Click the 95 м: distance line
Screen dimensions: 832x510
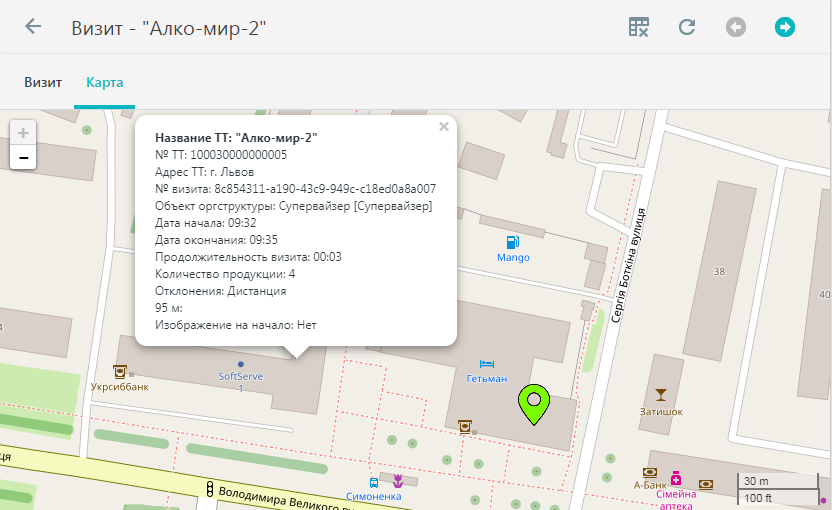pyautogui.click(x=169, y=308)
